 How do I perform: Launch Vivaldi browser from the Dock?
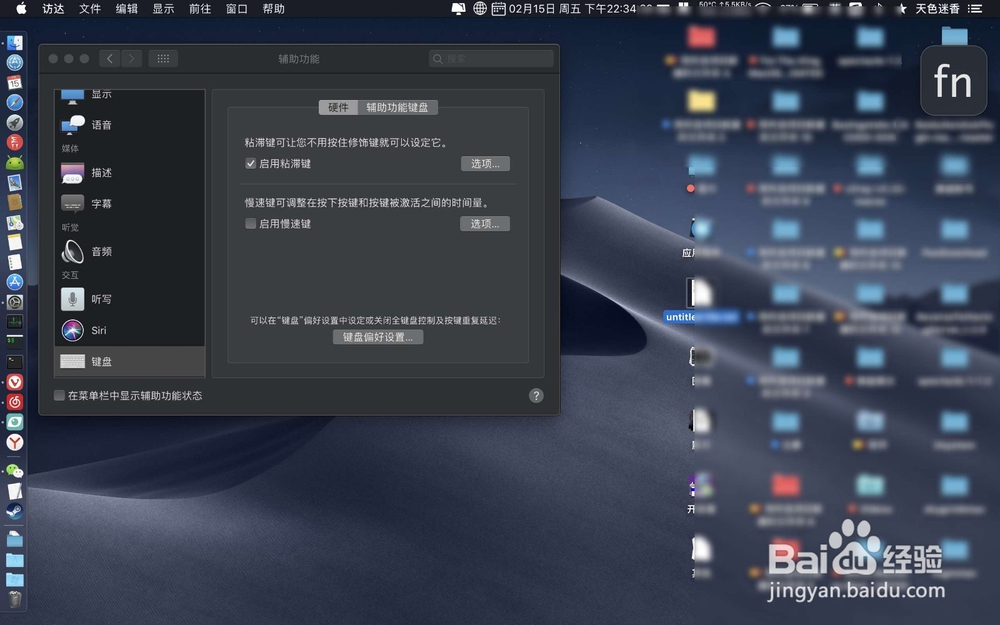point(15,382)
